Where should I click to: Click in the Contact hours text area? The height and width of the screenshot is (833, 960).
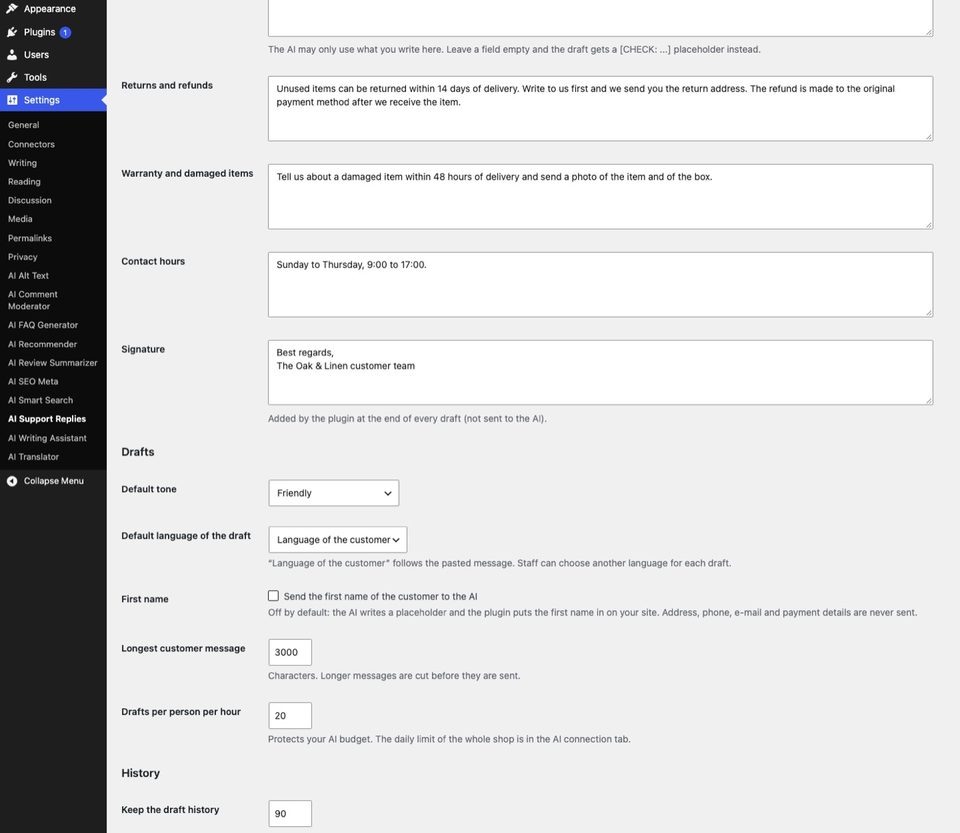600,285
